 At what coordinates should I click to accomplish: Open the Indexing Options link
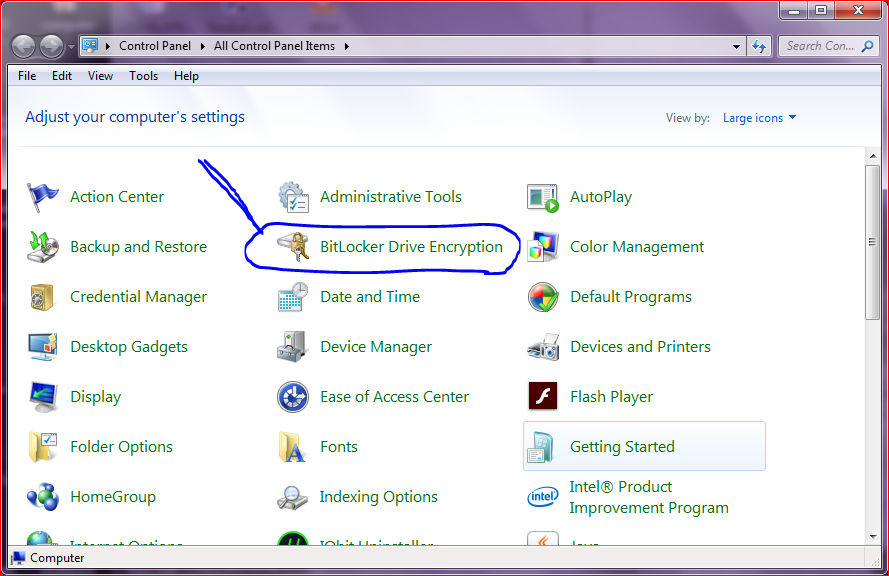(x=378, y=497)
